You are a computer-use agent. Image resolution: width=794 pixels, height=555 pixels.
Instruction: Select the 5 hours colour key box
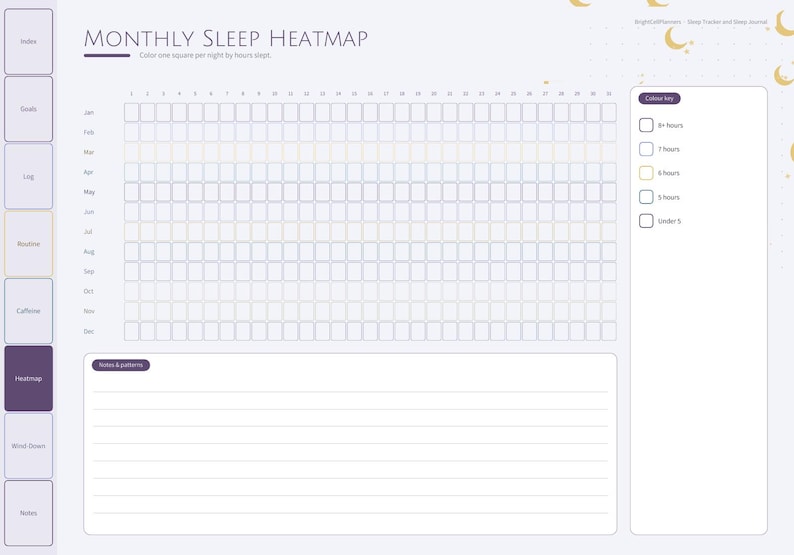click(x=646, y=197)
